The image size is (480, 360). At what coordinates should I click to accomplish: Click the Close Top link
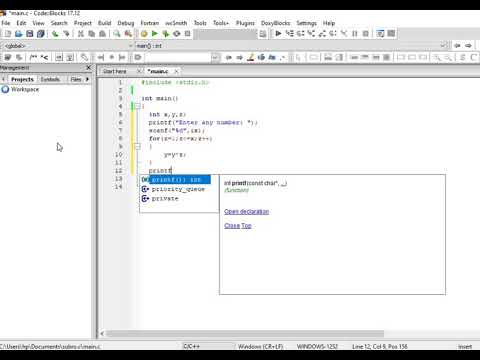coord(238,226)
